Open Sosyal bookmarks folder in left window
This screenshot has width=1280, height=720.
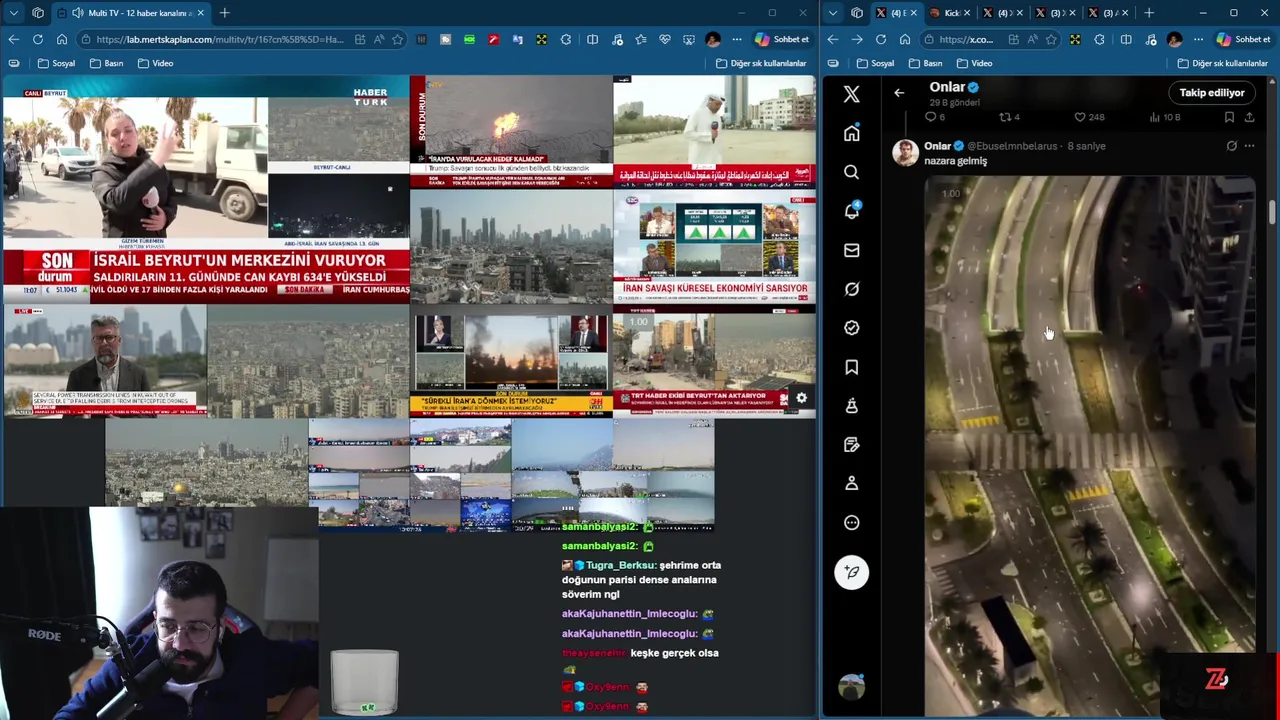pyautogui.click(x=56, y=63)
